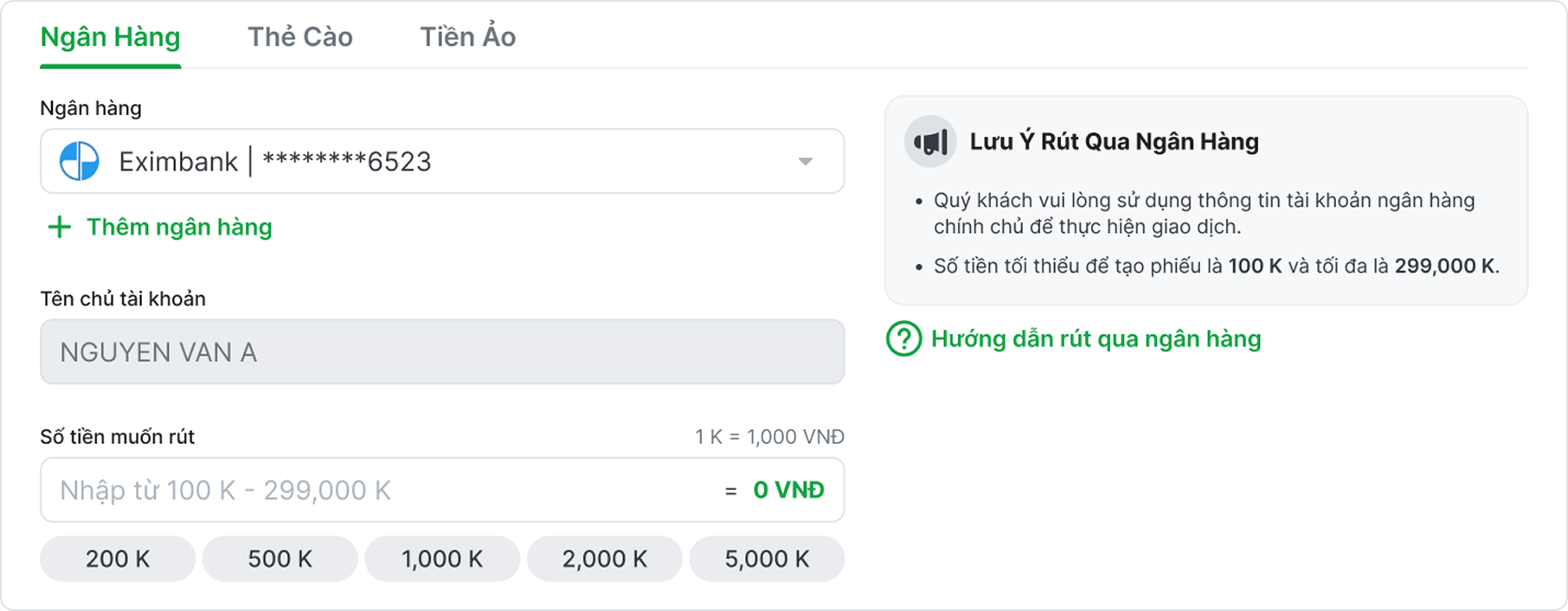Focus the withdrawal amount input field

pos(372,491)
